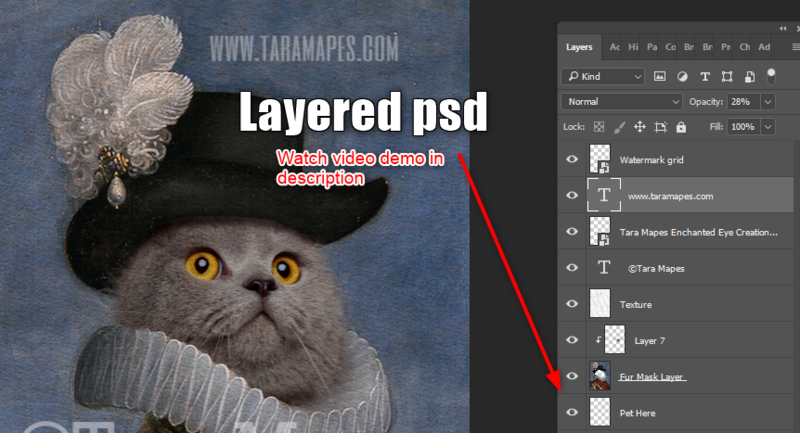
Task: Filter layers by adjustment layer icon
Action: [682, 77]
